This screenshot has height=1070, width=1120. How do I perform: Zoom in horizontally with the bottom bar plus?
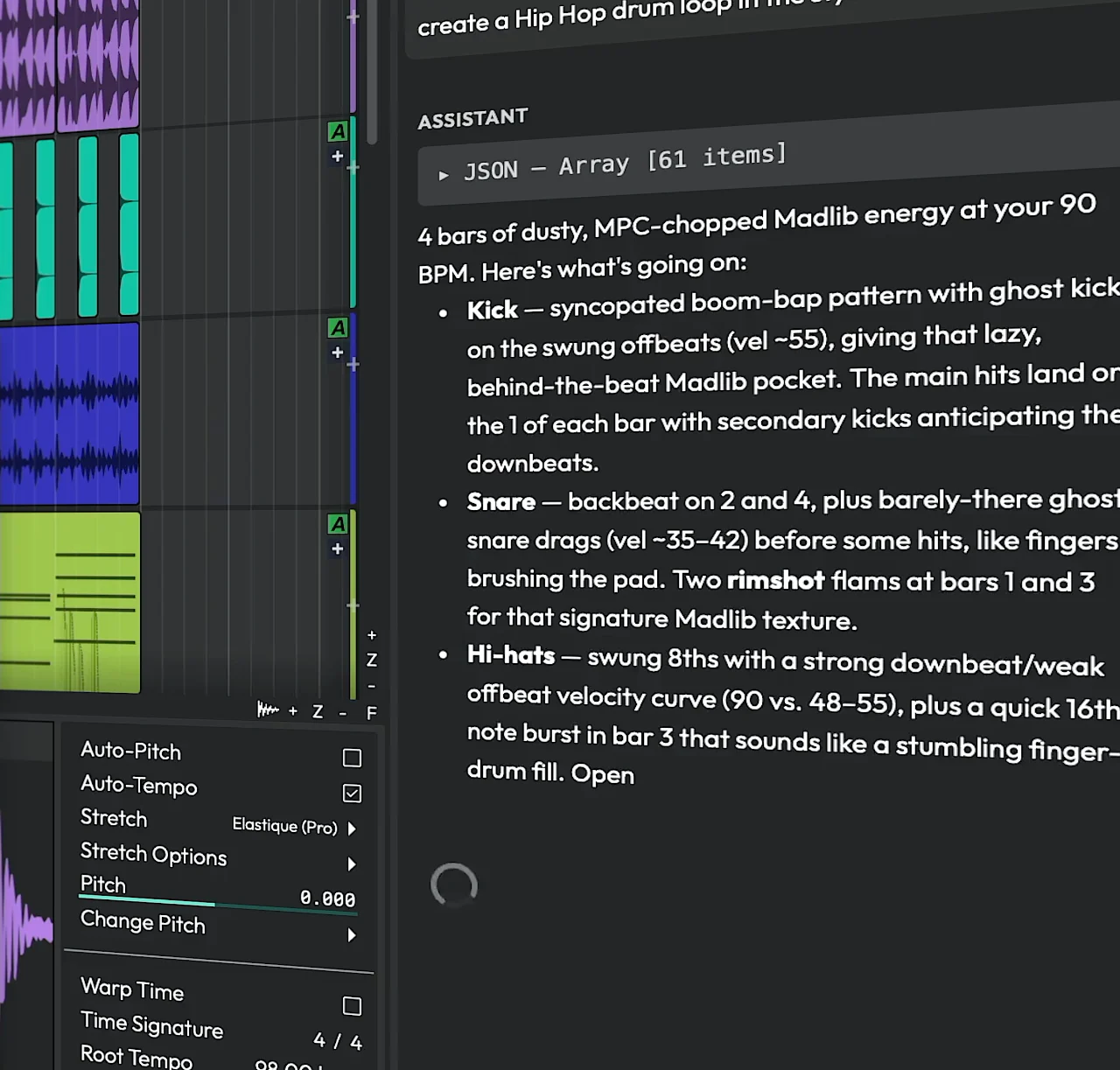[293, 711]
